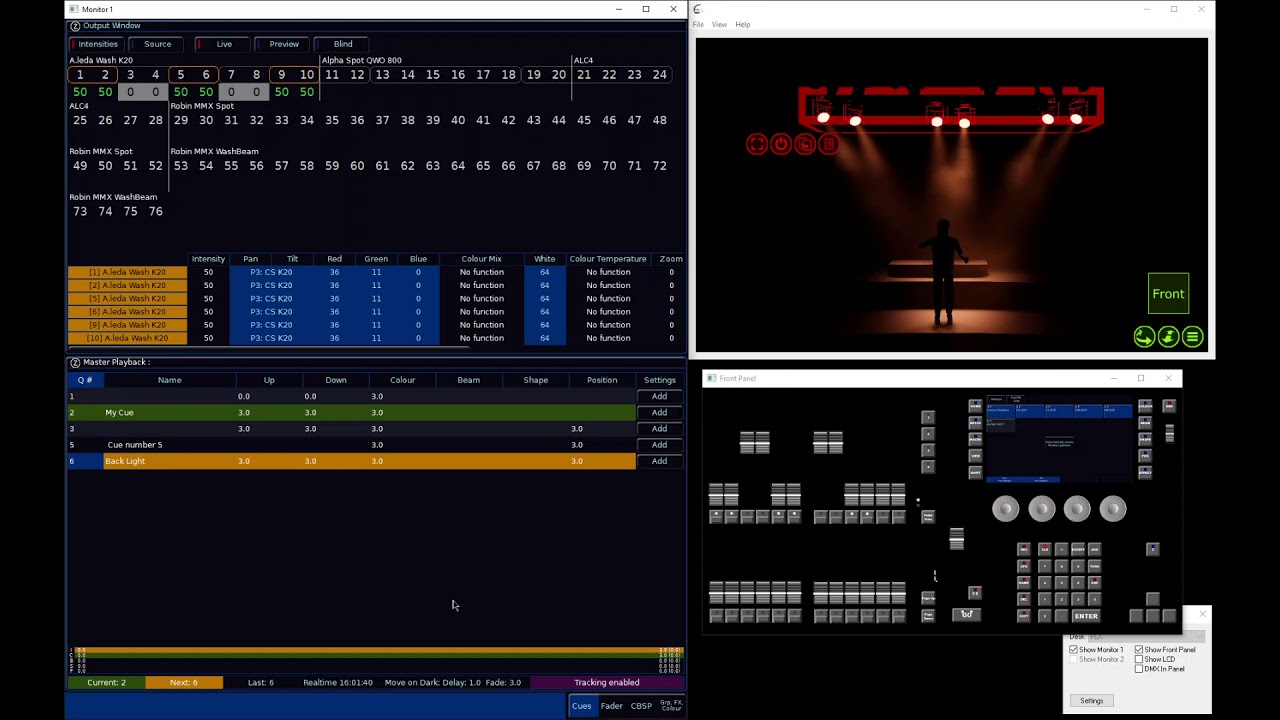The image size is (1280, 720).
Task: Click the Front view button in visualiser
Action: (1168, 294)
